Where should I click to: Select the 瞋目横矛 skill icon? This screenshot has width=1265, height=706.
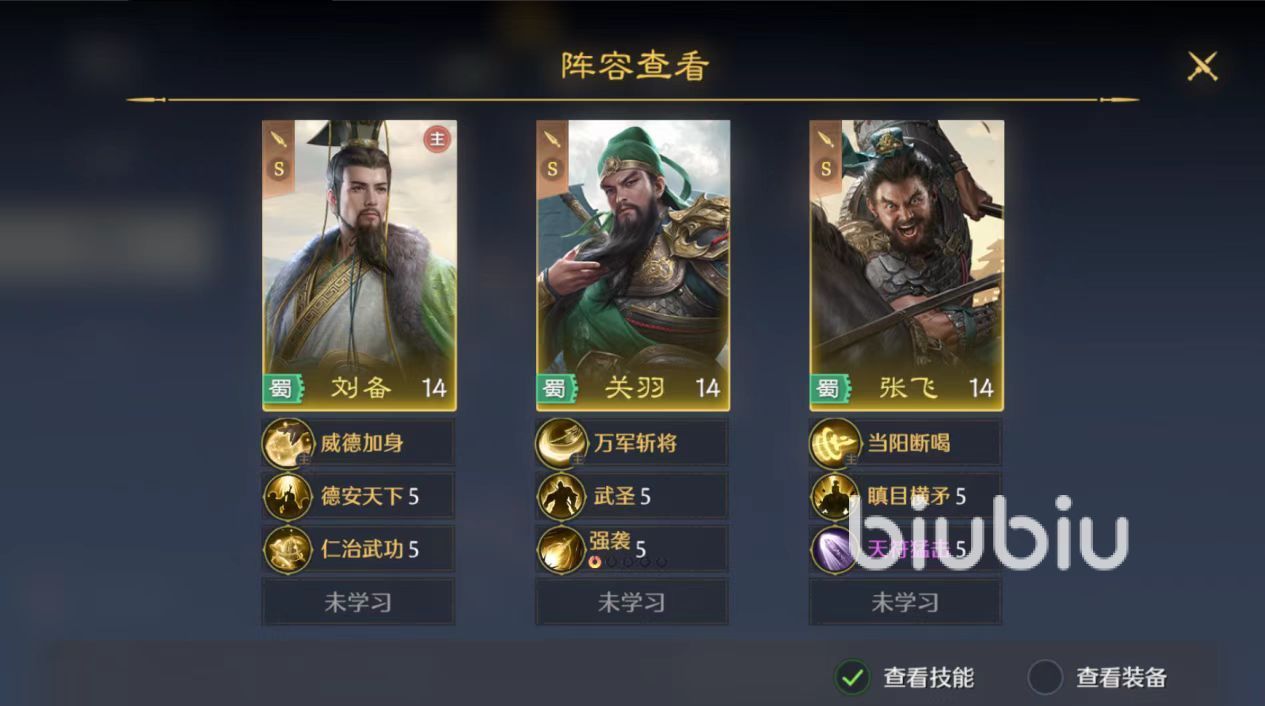836,496
